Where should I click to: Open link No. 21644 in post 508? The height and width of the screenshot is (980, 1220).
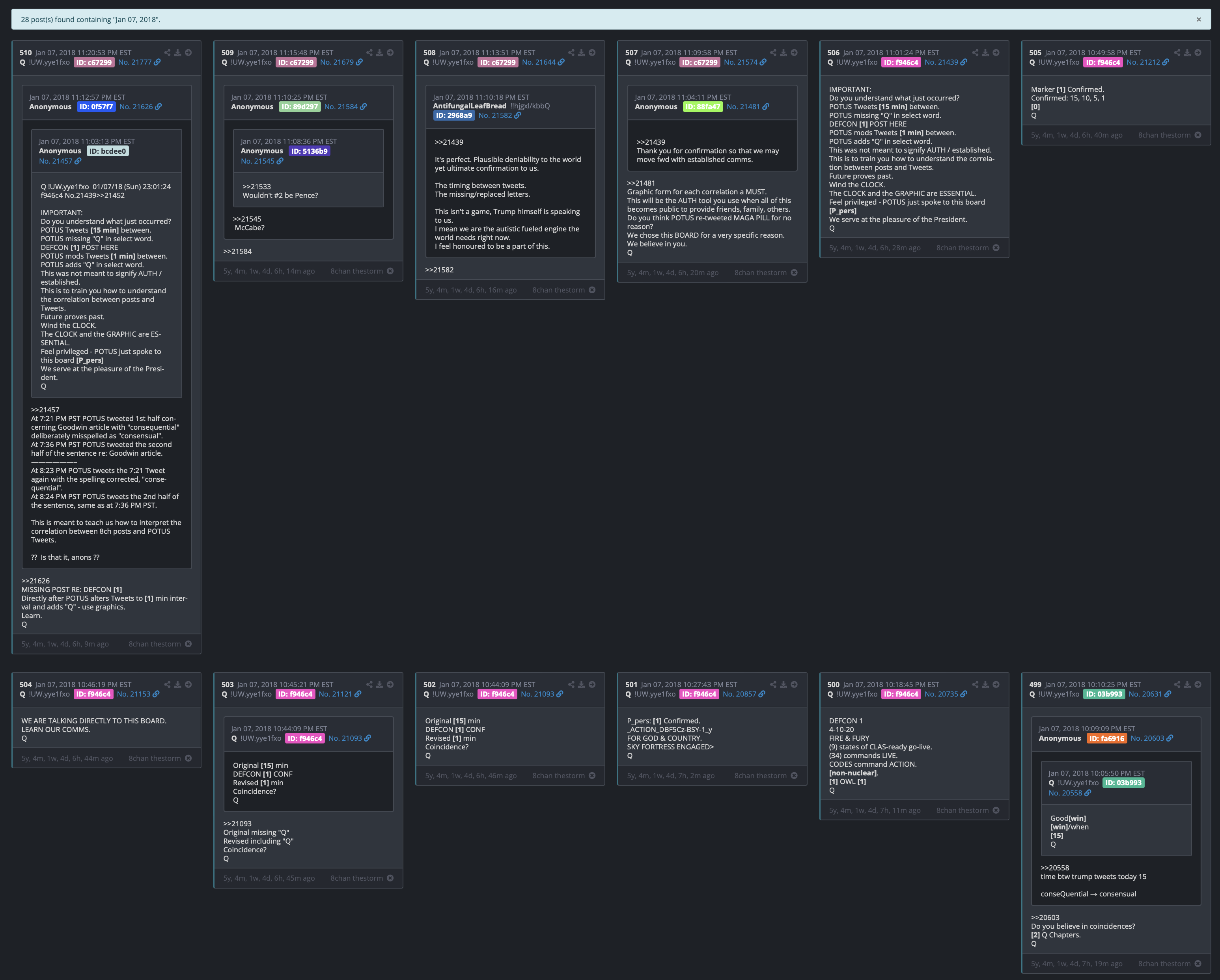pos(543,62)
